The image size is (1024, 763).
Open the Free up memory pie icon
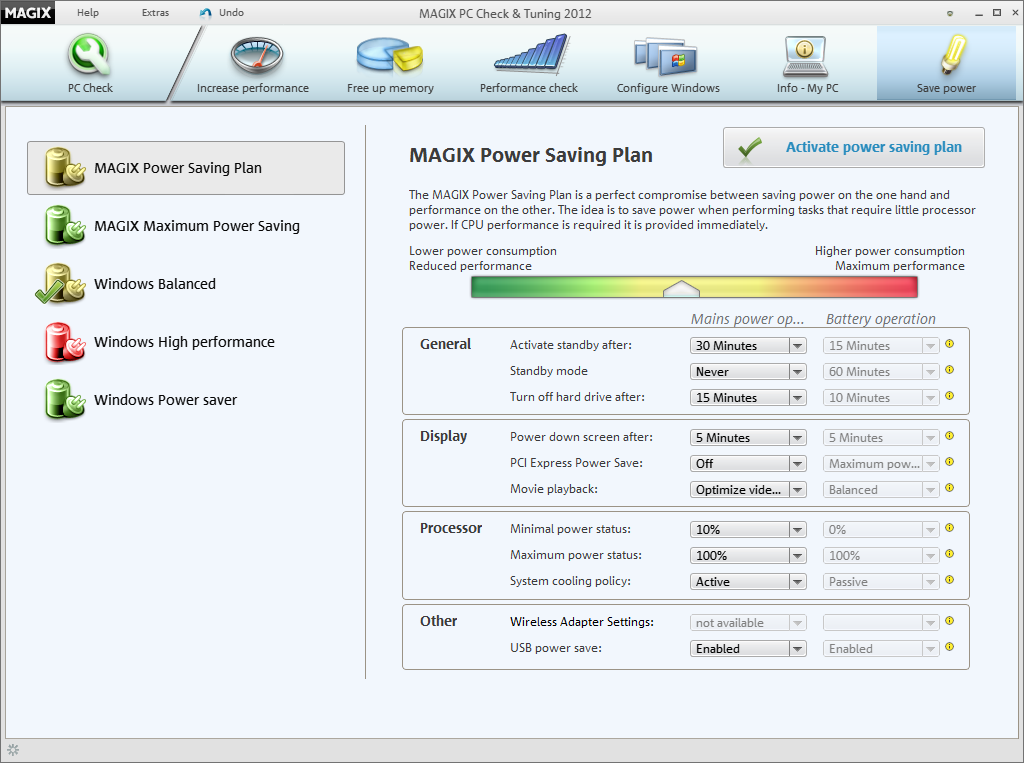click(x=390, y=55)
